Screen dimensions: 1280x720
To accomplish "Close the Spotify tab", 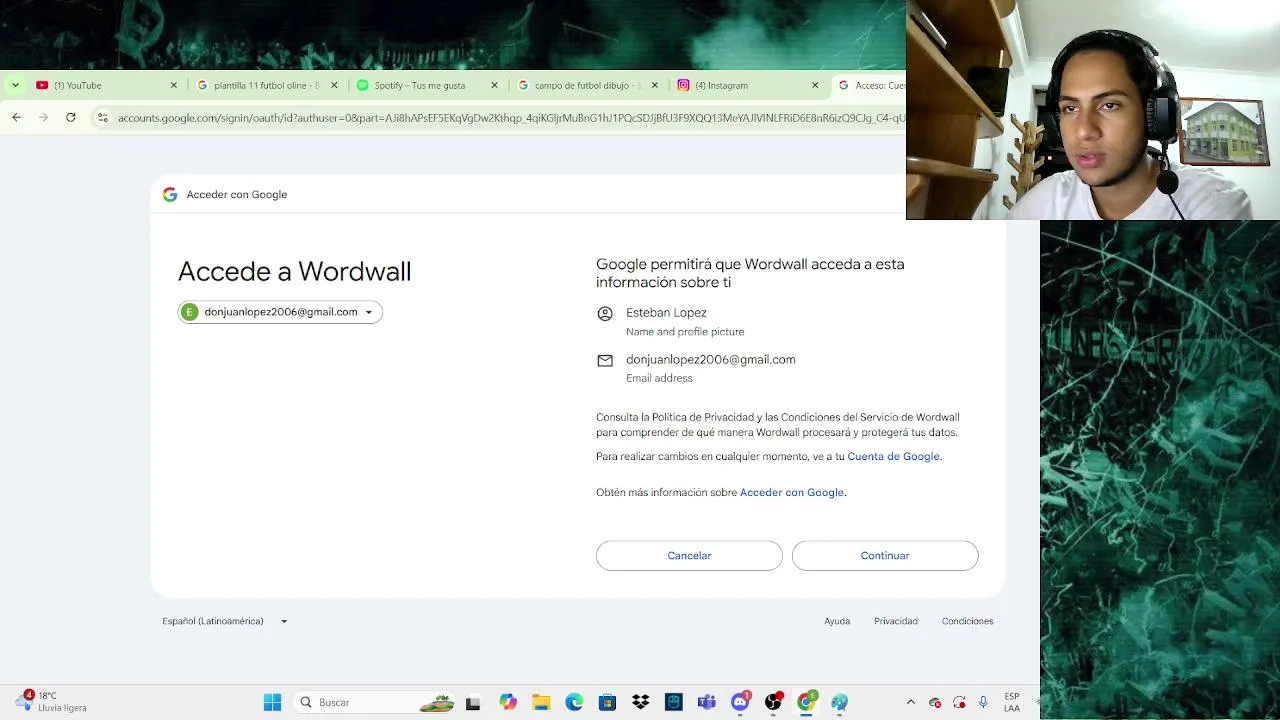I will coord(494,85).
